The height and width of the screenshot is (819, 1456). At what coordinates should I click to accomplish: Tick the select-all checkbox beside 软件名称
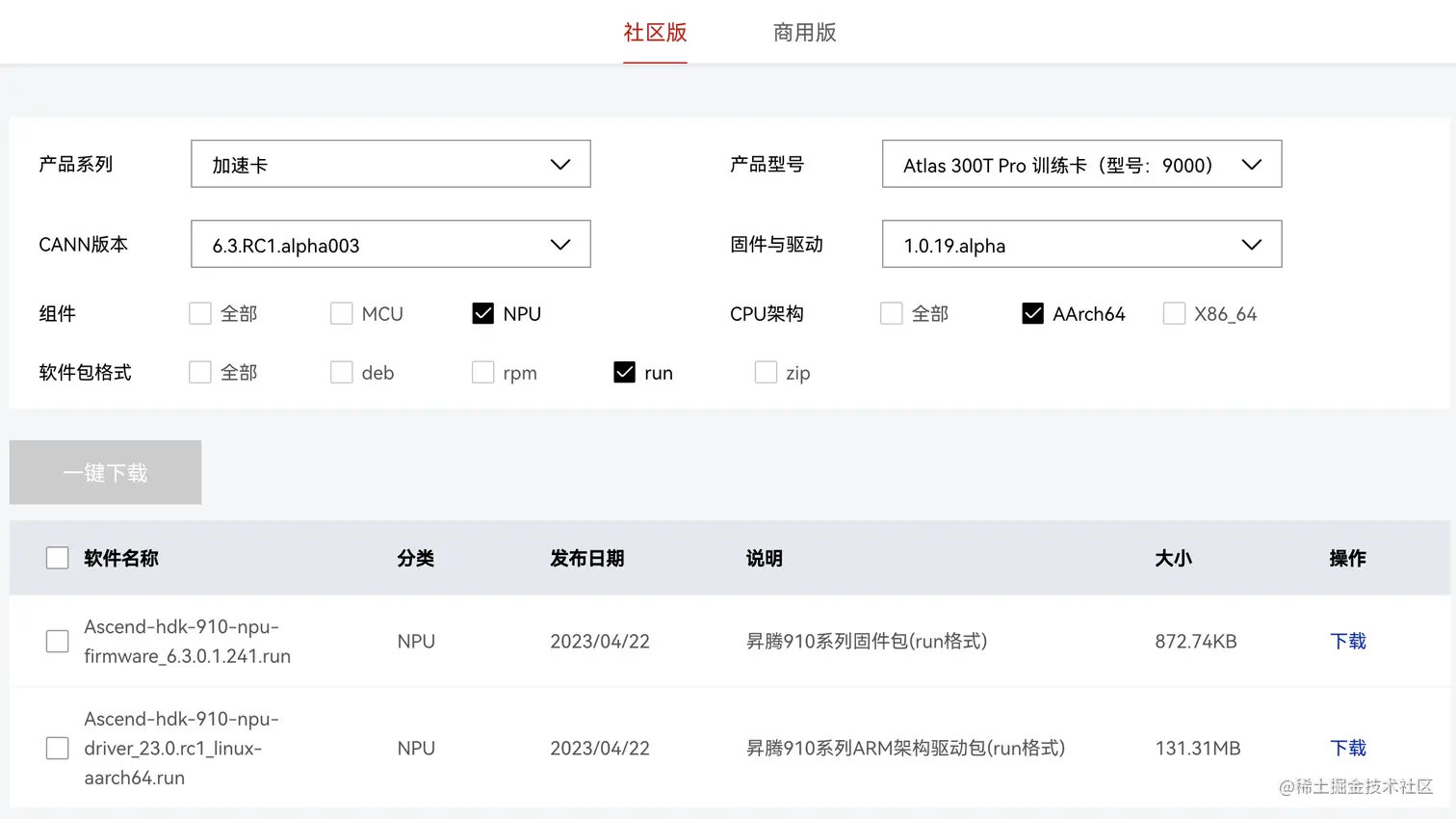(x=58, y=558)
